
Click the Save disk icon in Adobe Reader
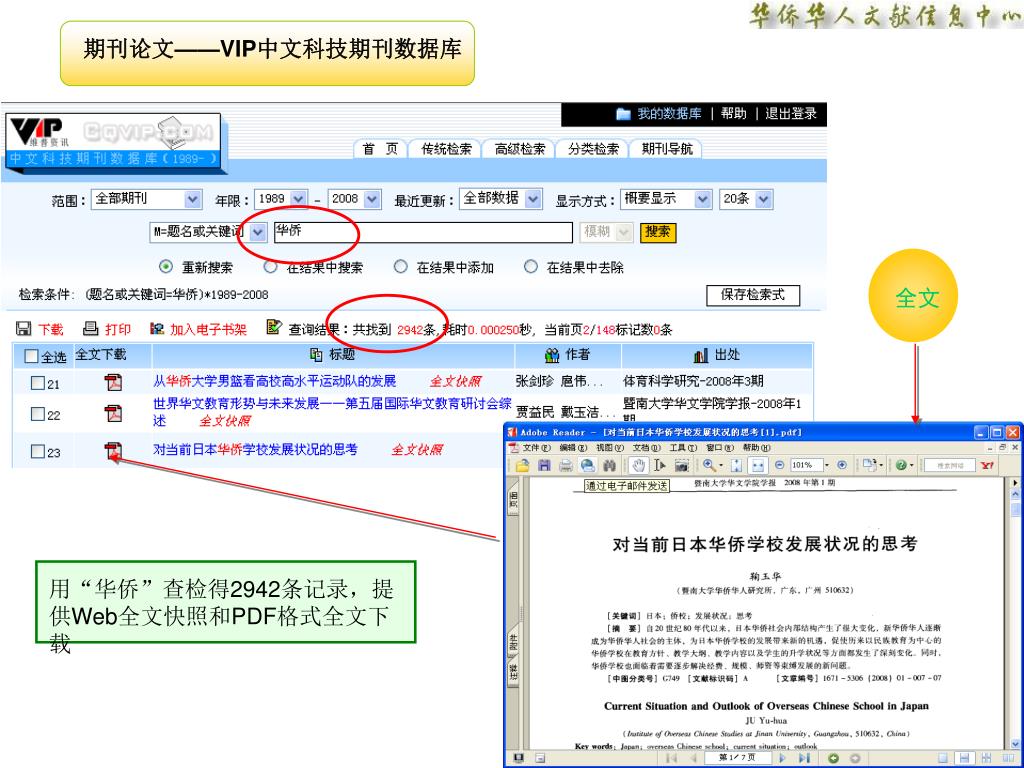(x=544, y=465)
